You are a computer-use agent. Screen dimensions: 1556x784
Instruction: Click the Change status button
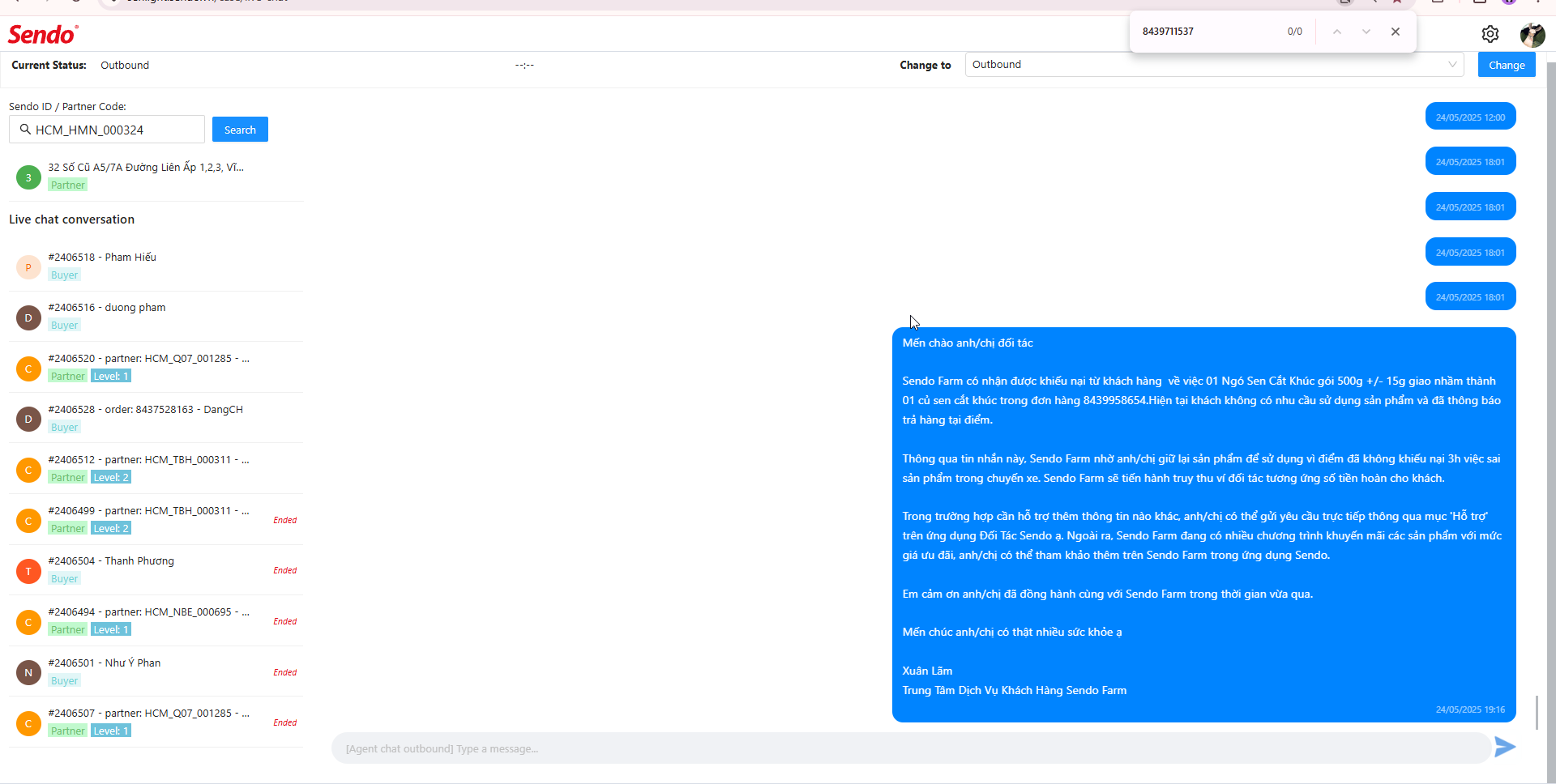point(1507,65)
